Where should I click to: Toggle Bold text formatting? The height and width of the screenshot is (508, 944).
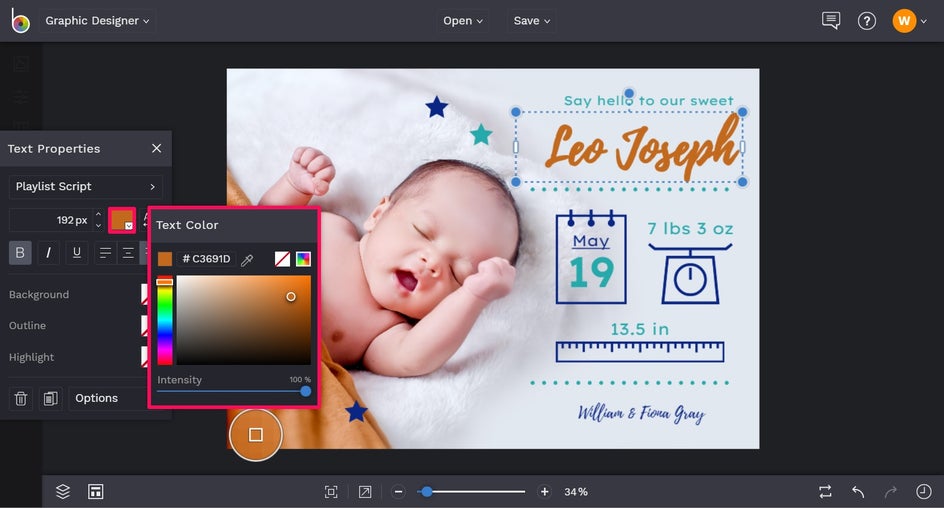(20, 253)
